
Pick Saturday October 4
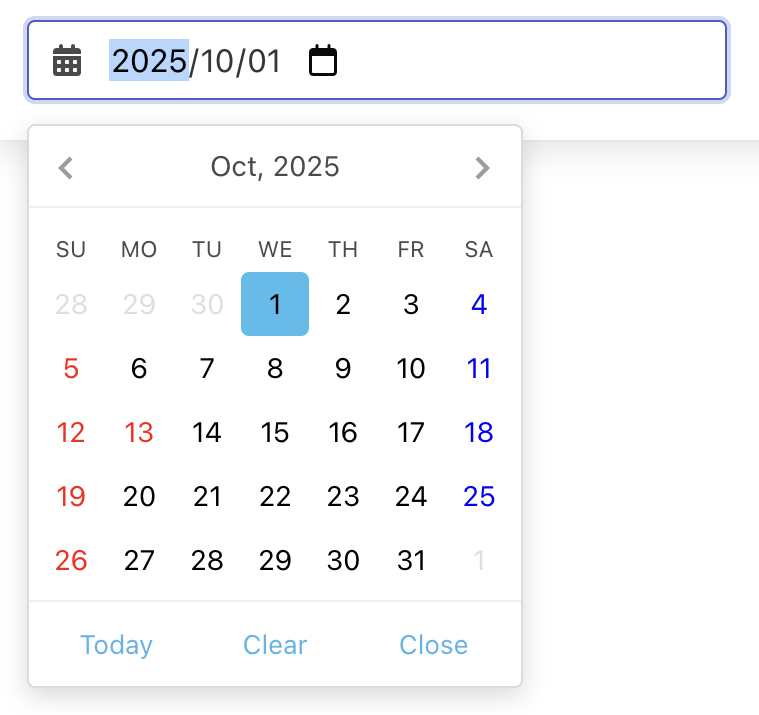(479, 305)
